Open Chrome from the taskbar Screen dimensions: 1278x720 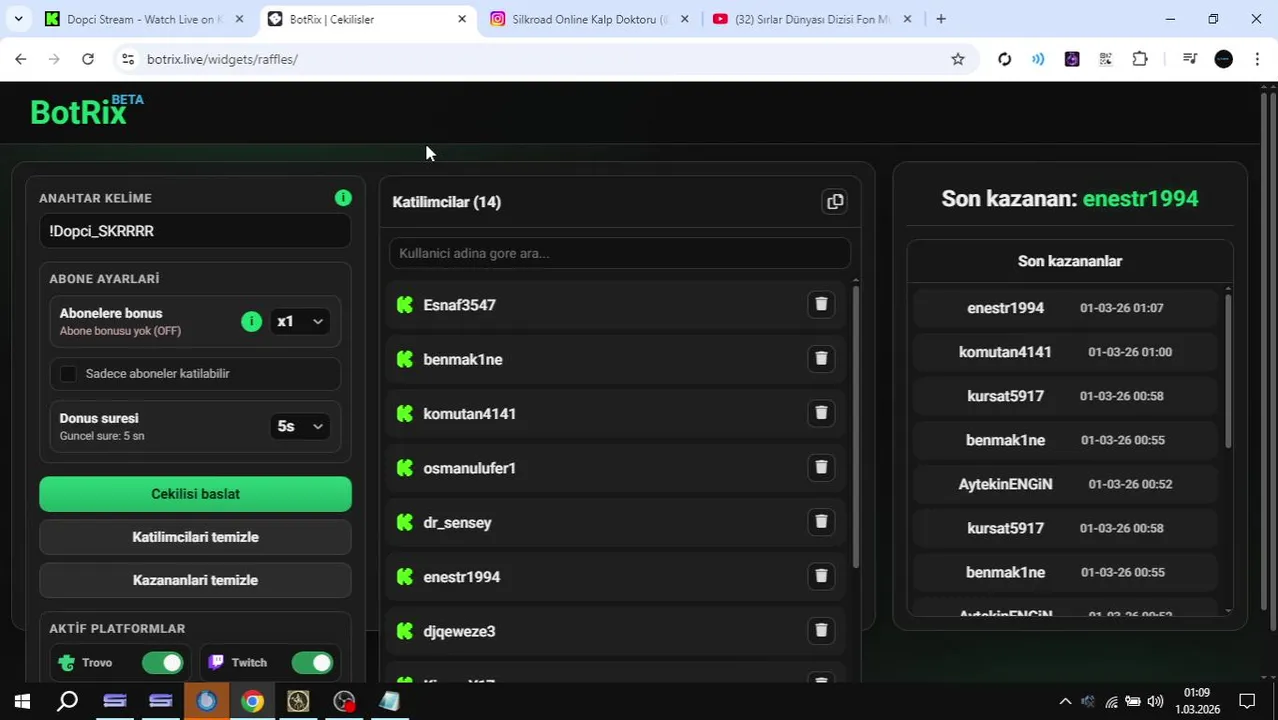pos(252,701)
